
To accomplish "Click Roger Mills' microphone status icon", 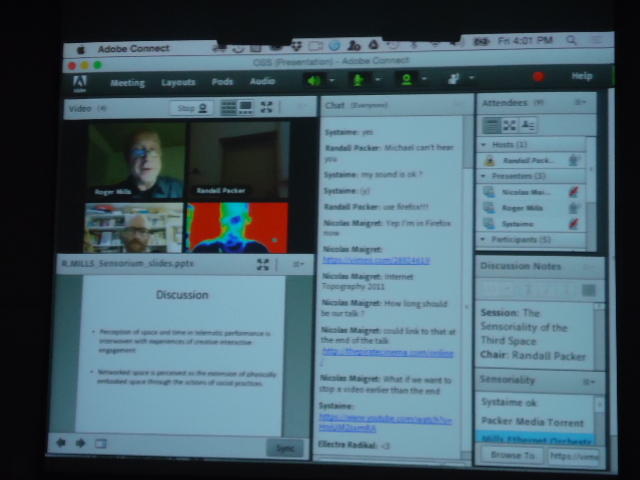I will [x=574, y=208].
